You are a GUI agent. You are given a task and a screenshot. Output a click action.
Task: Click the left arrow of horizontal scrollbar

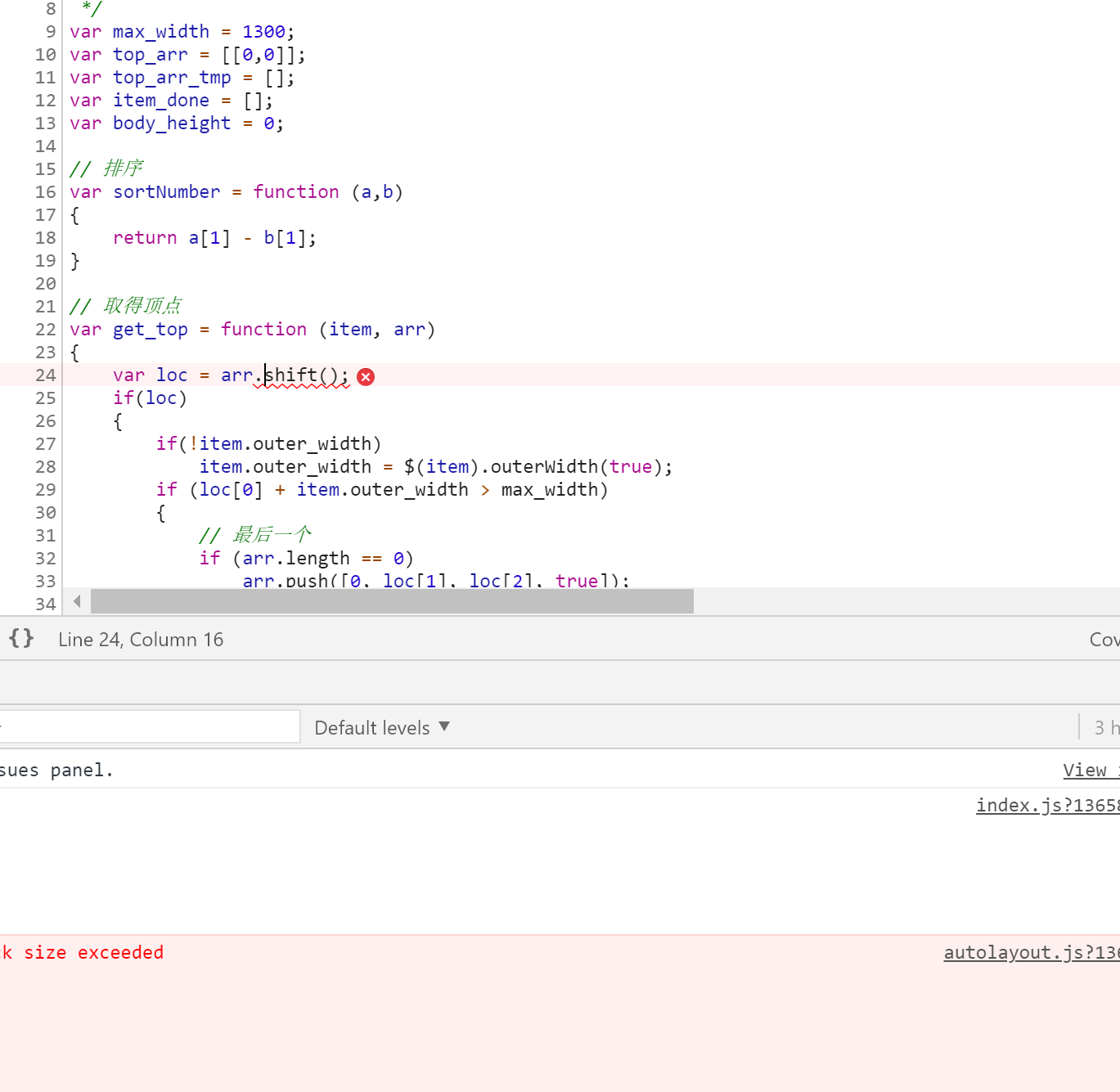coord(77,602)
